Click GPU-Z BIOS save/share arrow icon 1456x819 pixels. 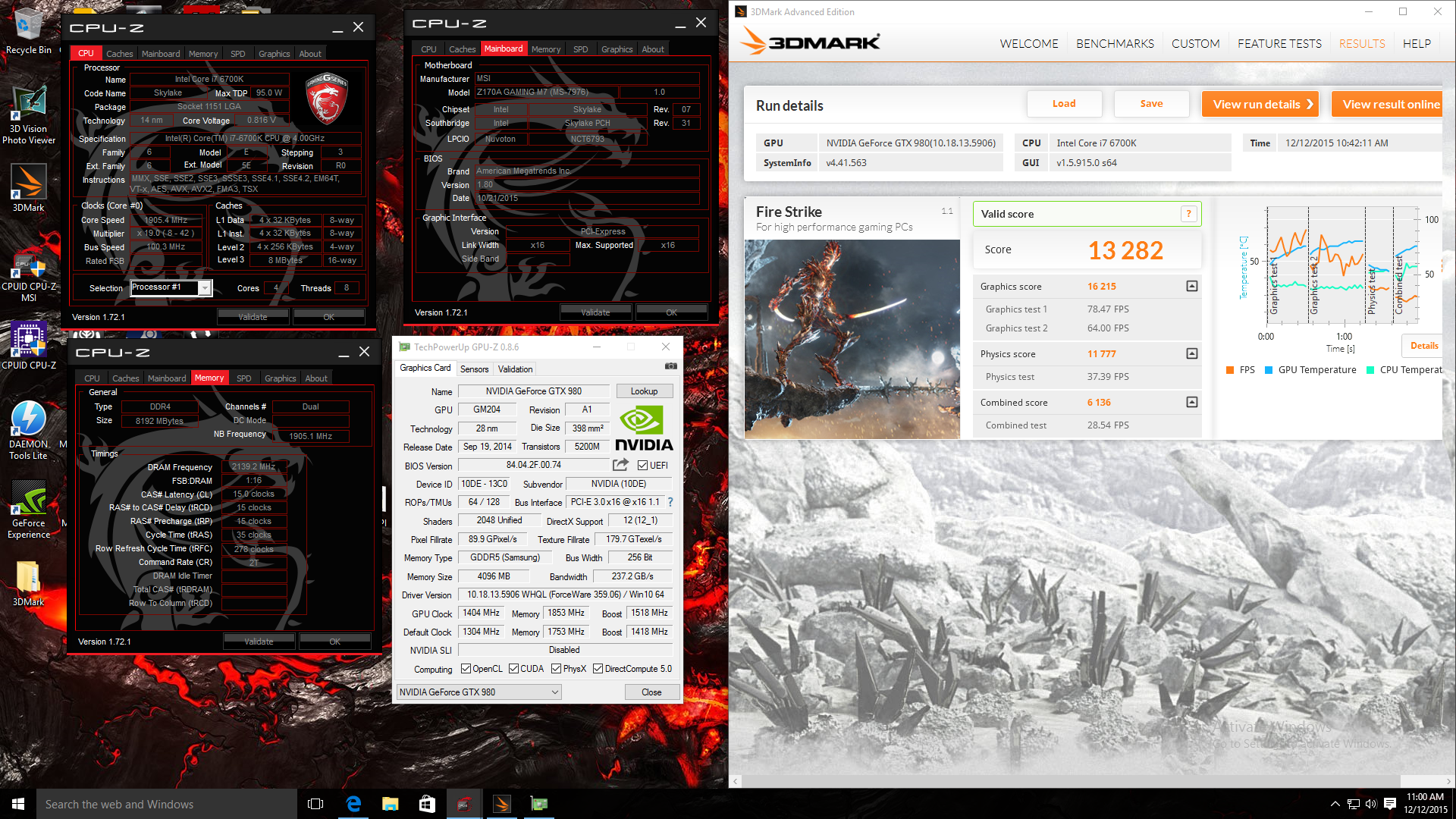click(620, 465)
